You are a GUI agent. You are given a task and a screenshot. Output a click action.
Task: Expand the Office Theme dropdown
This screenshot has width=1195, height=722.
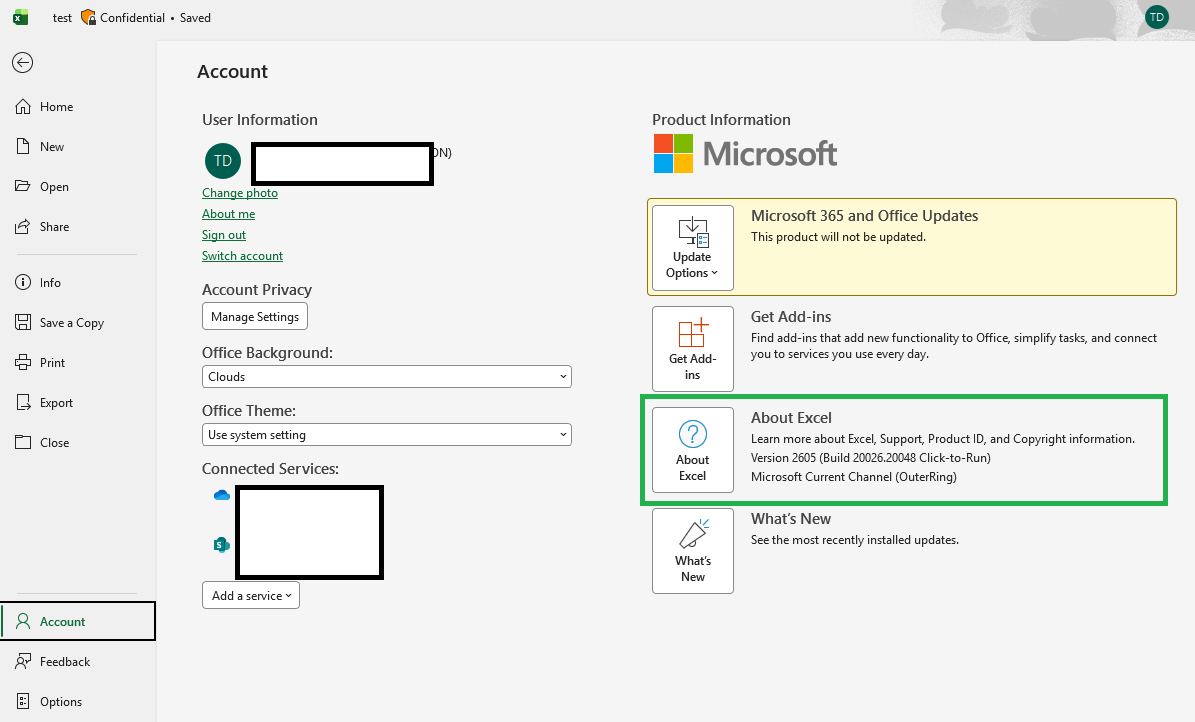(x=386, y=435)
